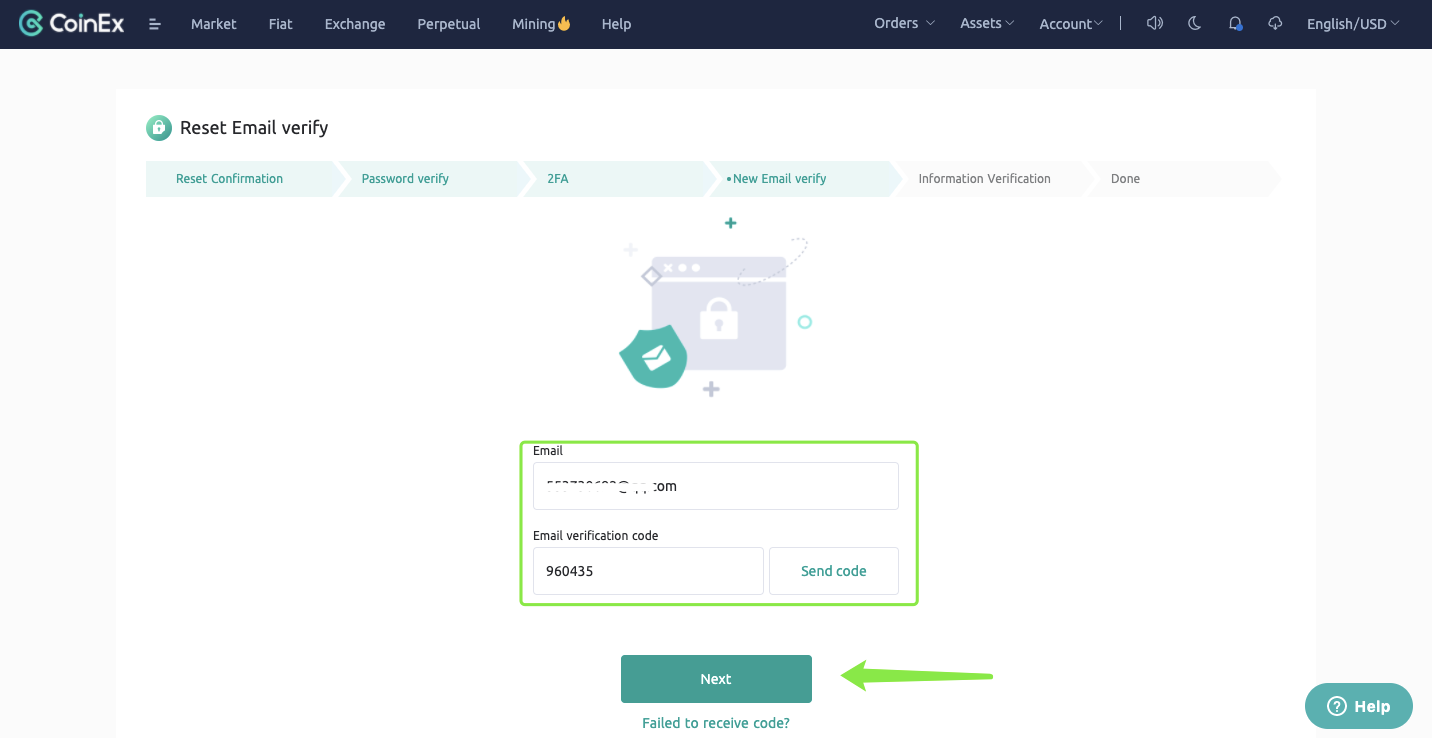Click the Failed to receive code link
Viewport: 1432px width, 738px height.
point(715,723)
